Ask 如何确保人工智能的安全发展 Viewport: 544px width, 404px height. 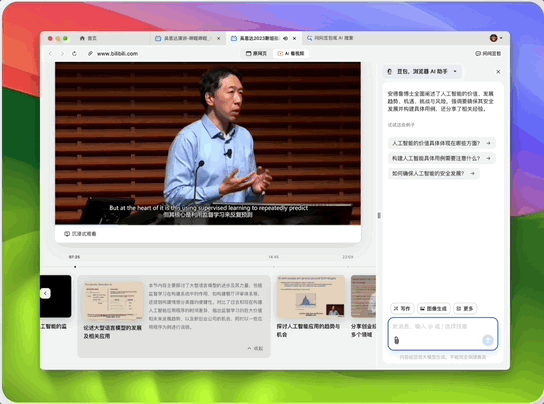433,174
